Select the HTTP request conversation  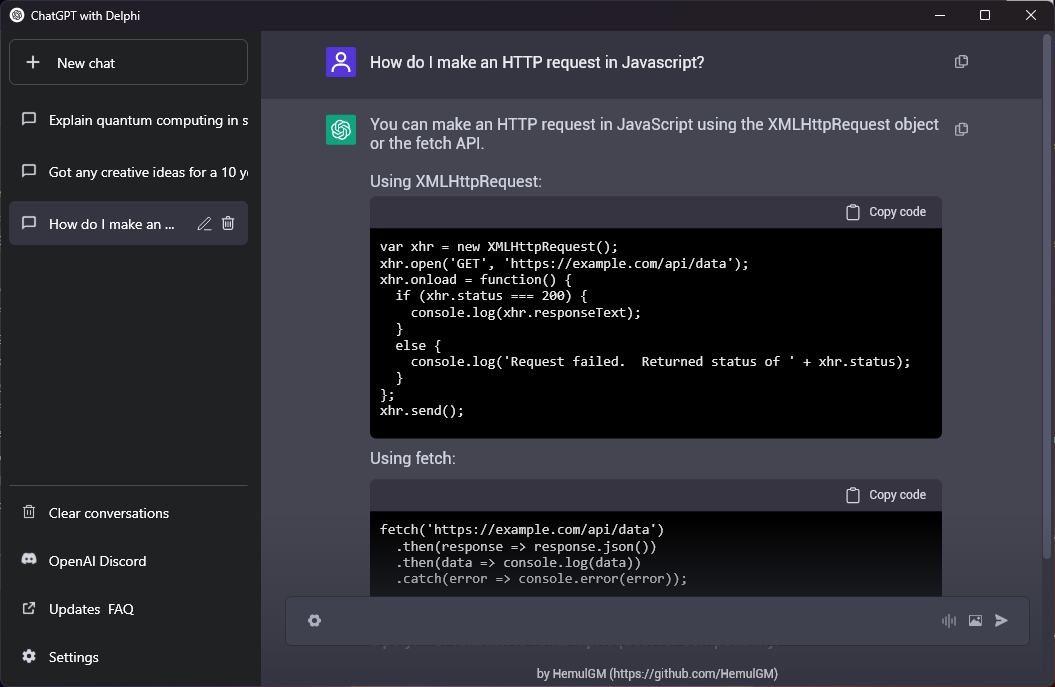[x=110, y=224]
